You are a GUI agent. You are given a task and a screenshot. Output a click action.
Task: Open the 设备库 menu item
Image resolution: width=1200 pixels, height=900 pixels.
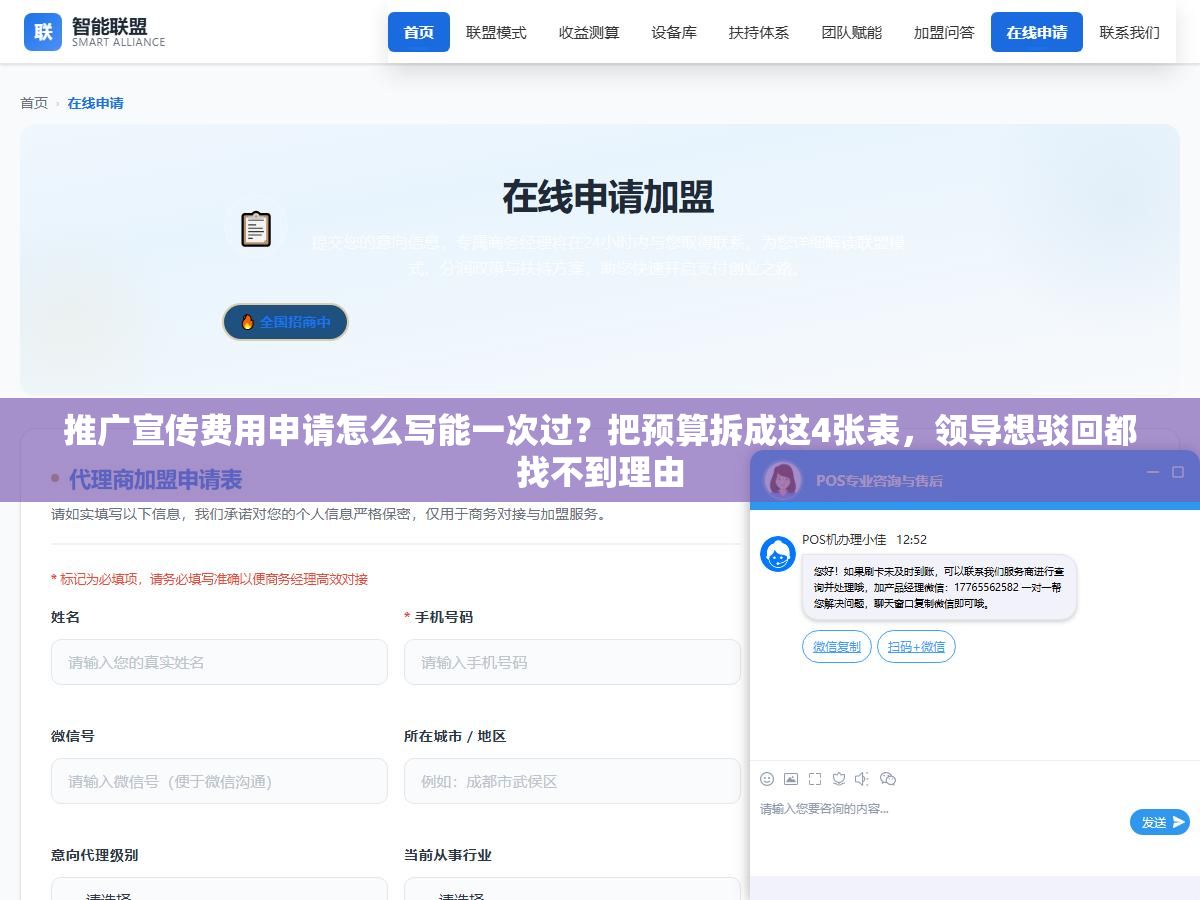[x=674, y=32]
